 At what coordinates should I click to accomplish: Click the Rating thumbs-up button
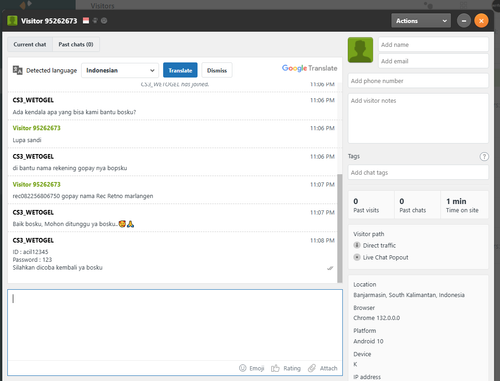pos(286,368)
